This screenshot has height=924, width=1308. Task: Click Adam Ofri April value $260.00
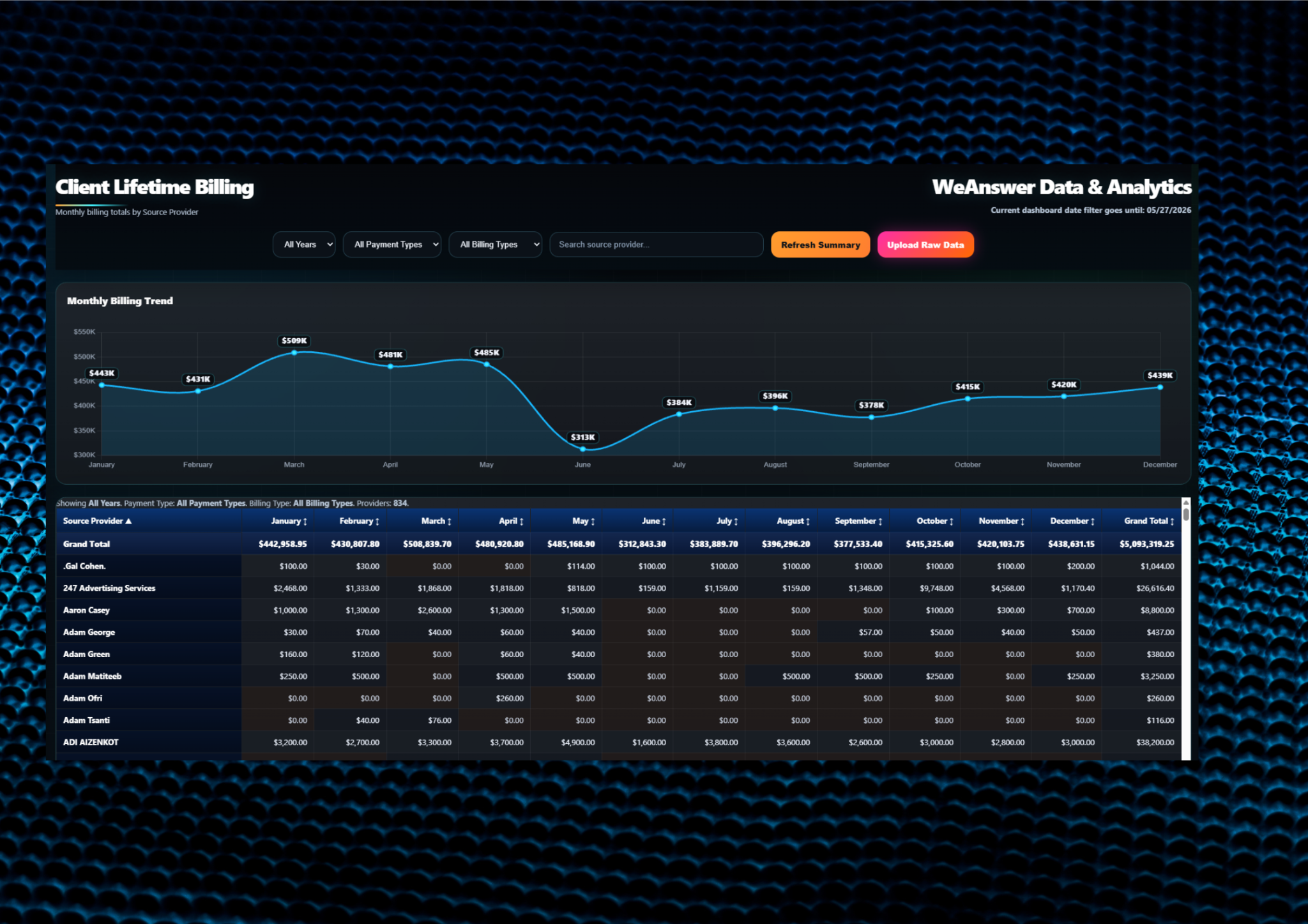pyautogui.click(x=510, y=699)
